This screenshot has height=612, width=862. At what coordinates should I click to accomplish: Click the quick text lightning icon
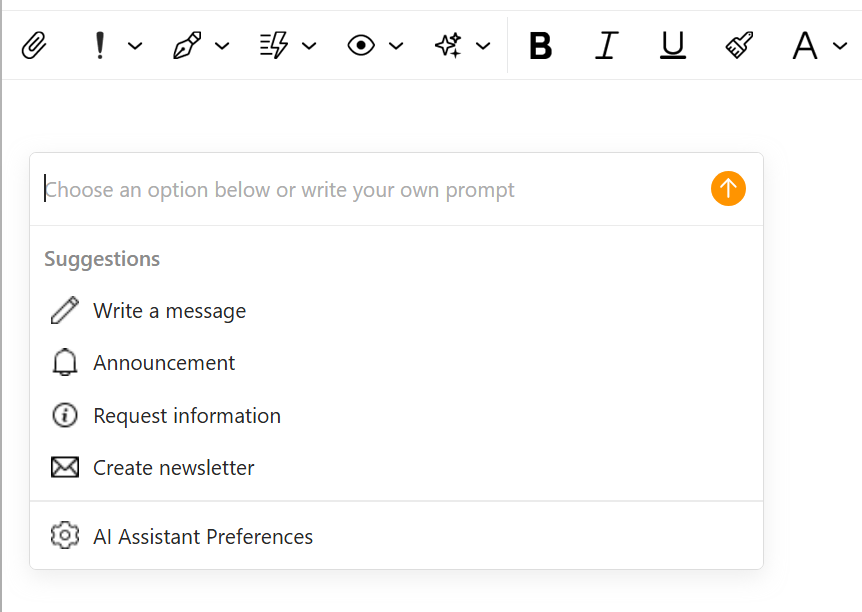tap(274, 45)
